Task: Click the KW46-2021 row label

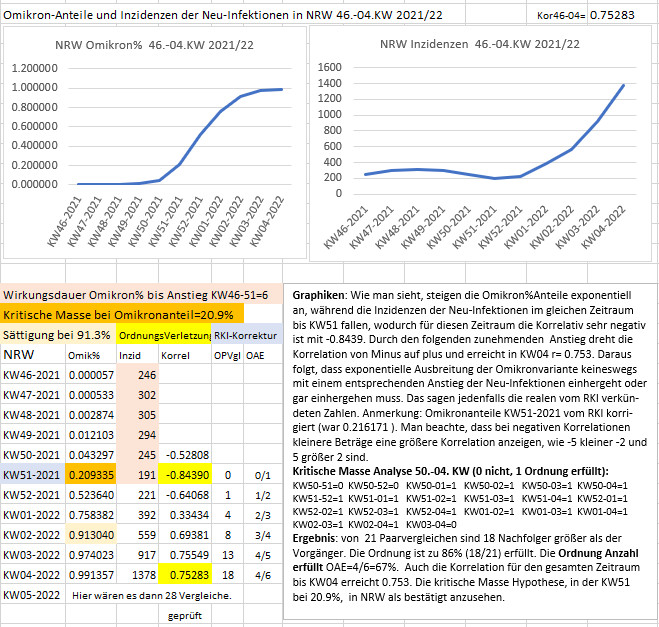Action: (33, 375)
